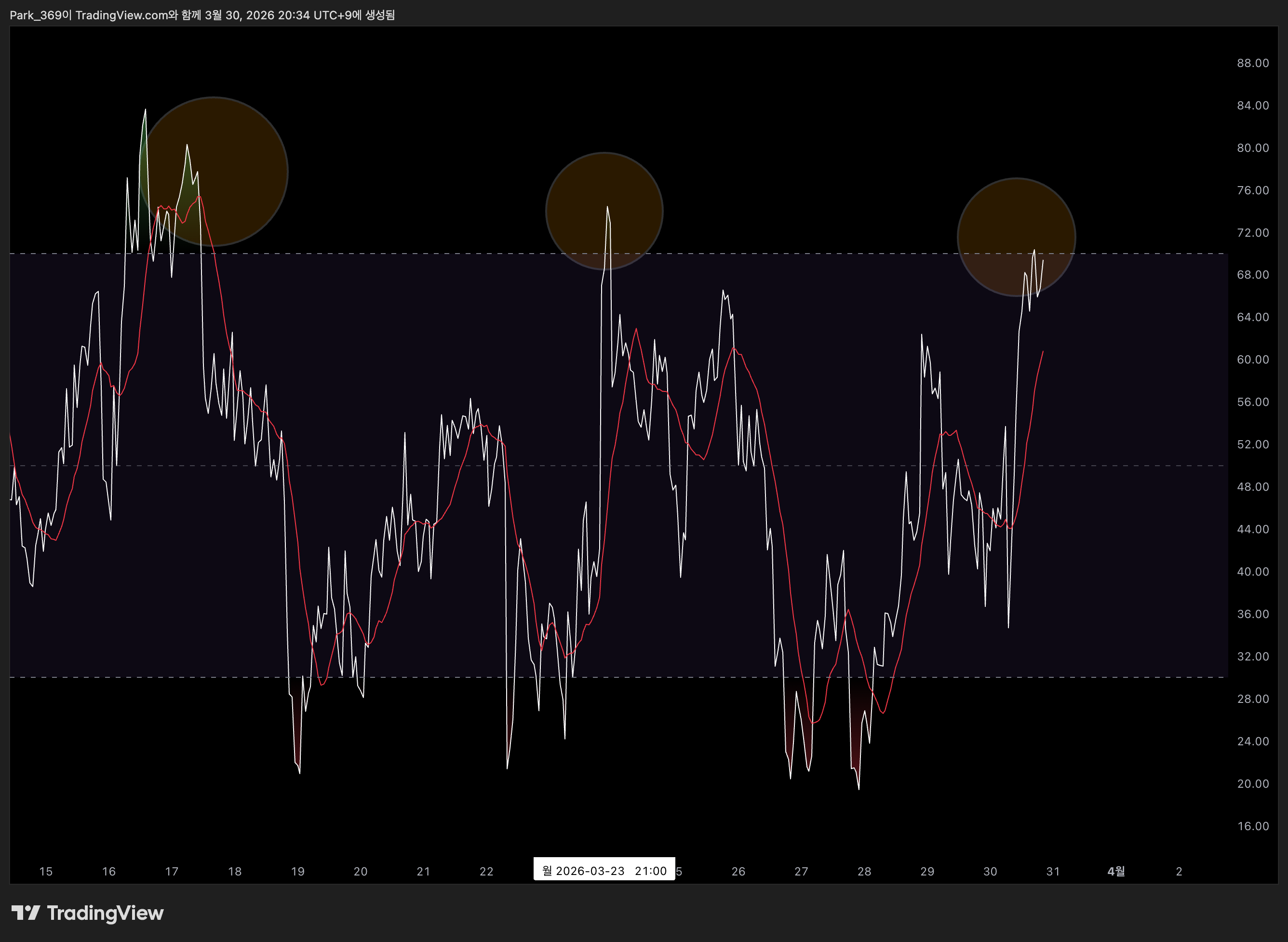Click the day "15" label on the time axis
1288x942 pixels.
pyautogui.click(x=46, y=871)
